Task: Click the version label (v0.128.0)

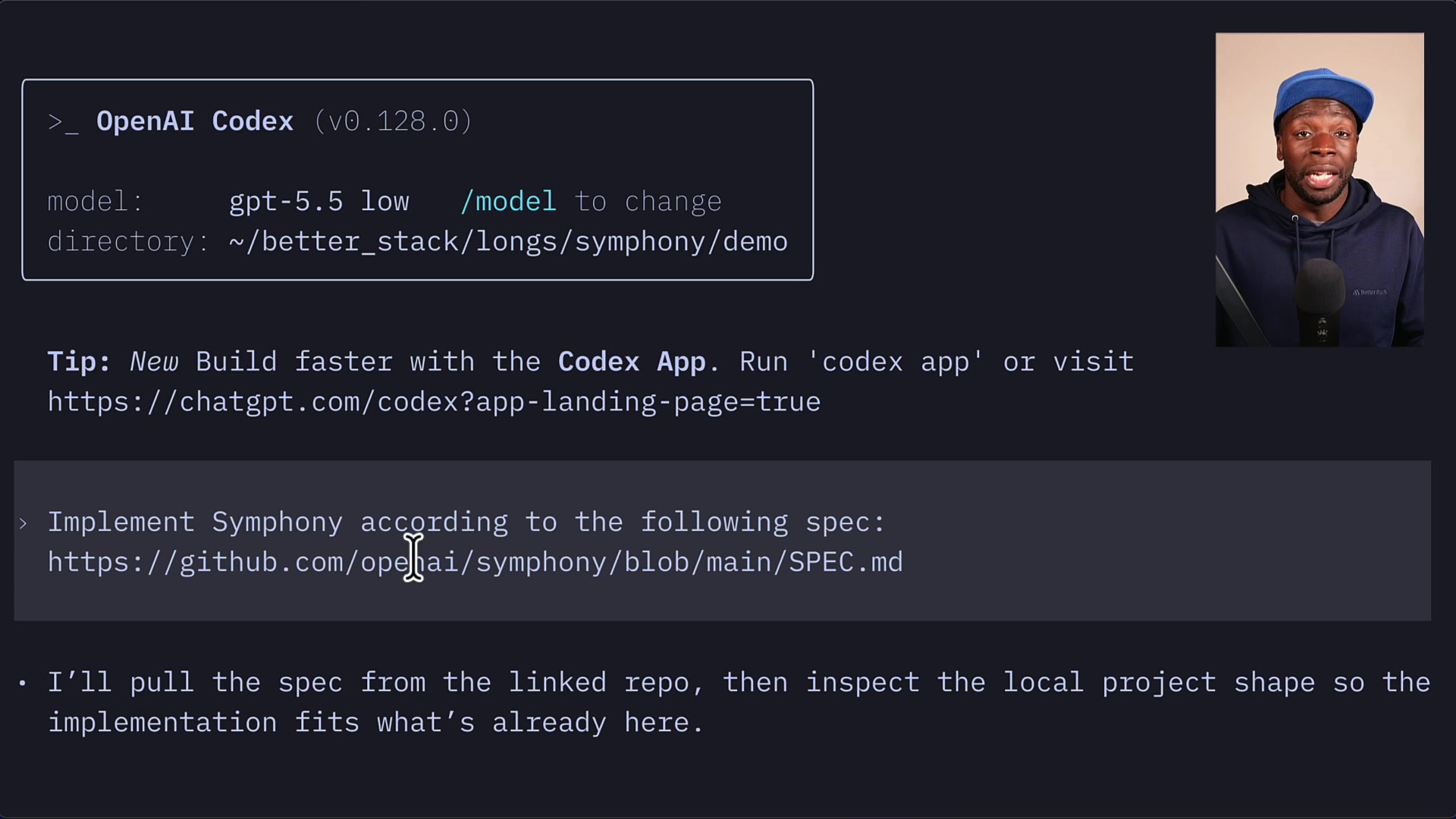Action: click(x=393, y=121)
